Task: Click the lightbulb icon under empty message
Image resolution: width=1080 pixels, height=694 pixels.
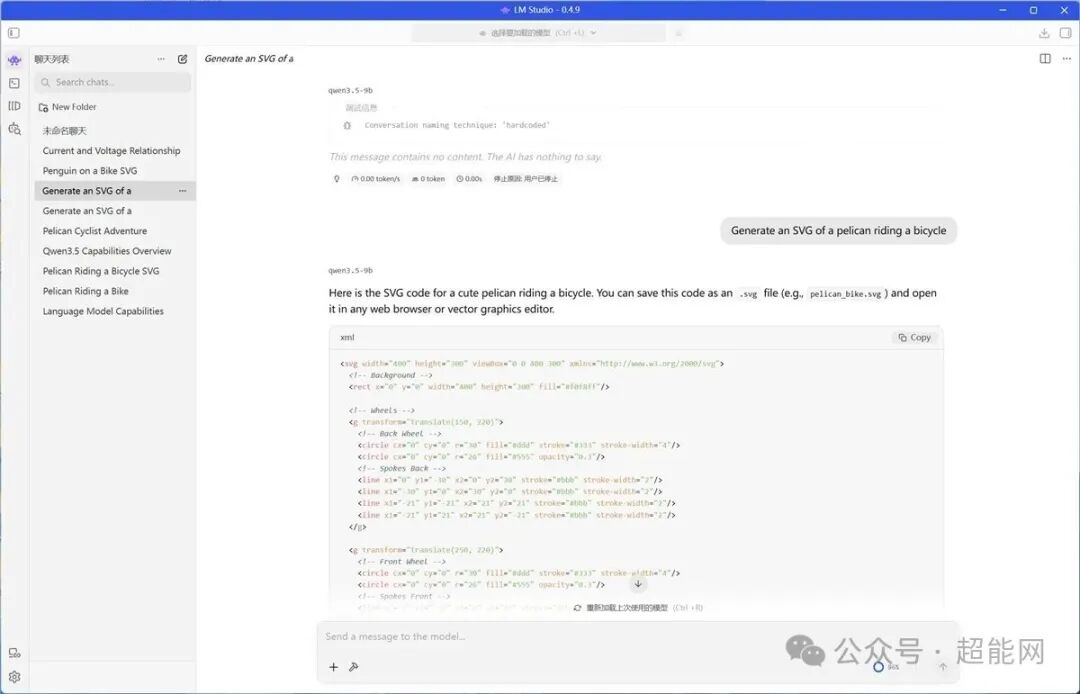Action: click(x=337, y=179)
